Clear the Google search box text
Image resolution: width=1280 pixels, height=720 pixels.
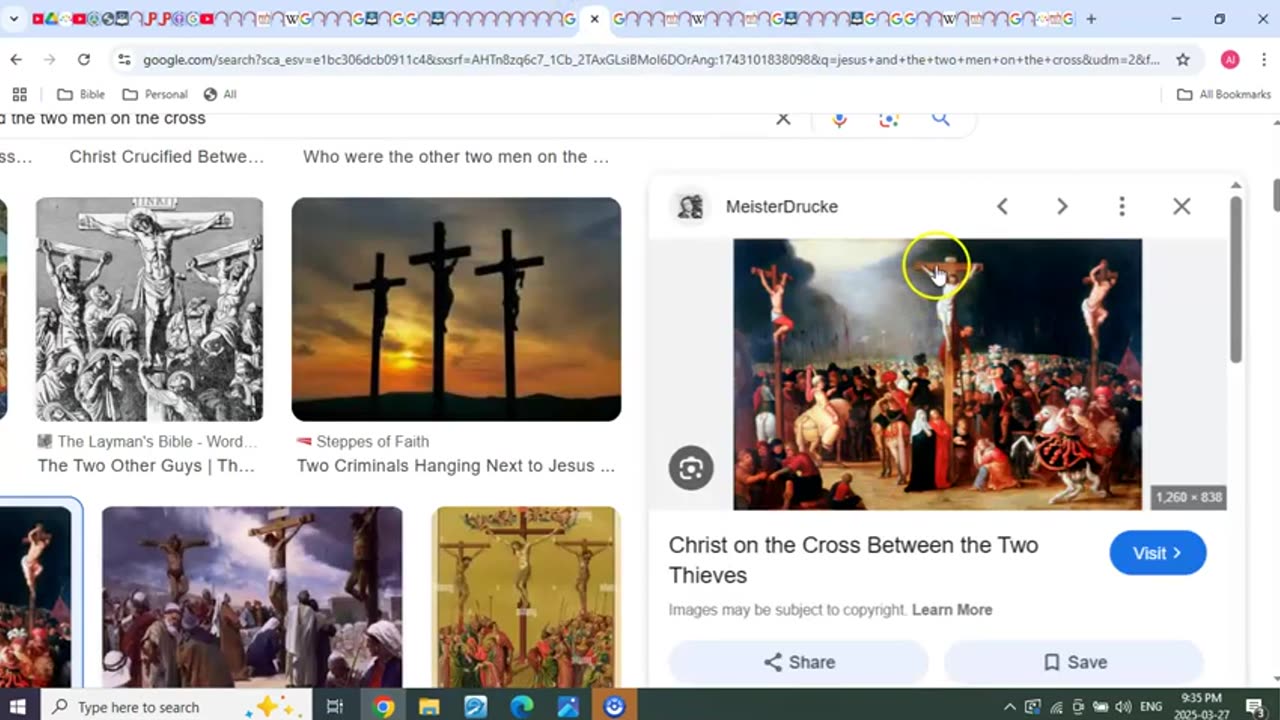point(783,119)
